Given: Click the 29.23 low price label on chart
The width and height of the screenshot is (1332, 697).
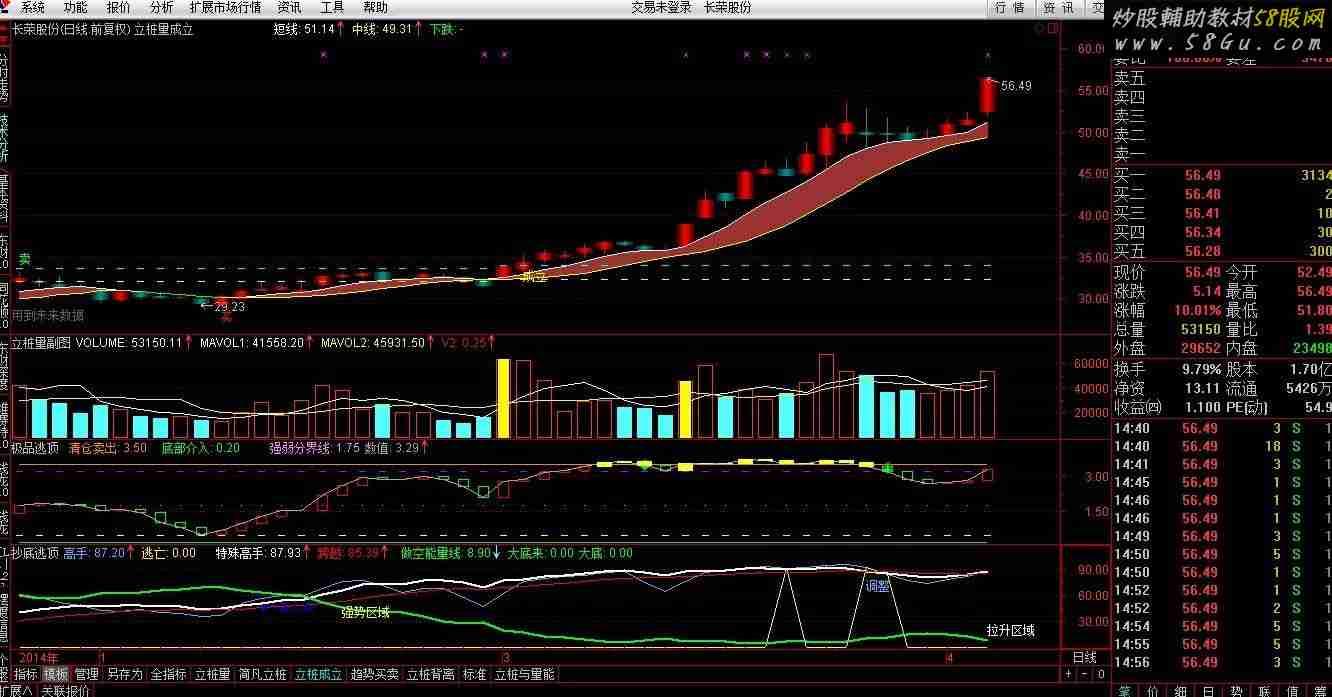Looking at the screenshot, I should coord(230,307).
